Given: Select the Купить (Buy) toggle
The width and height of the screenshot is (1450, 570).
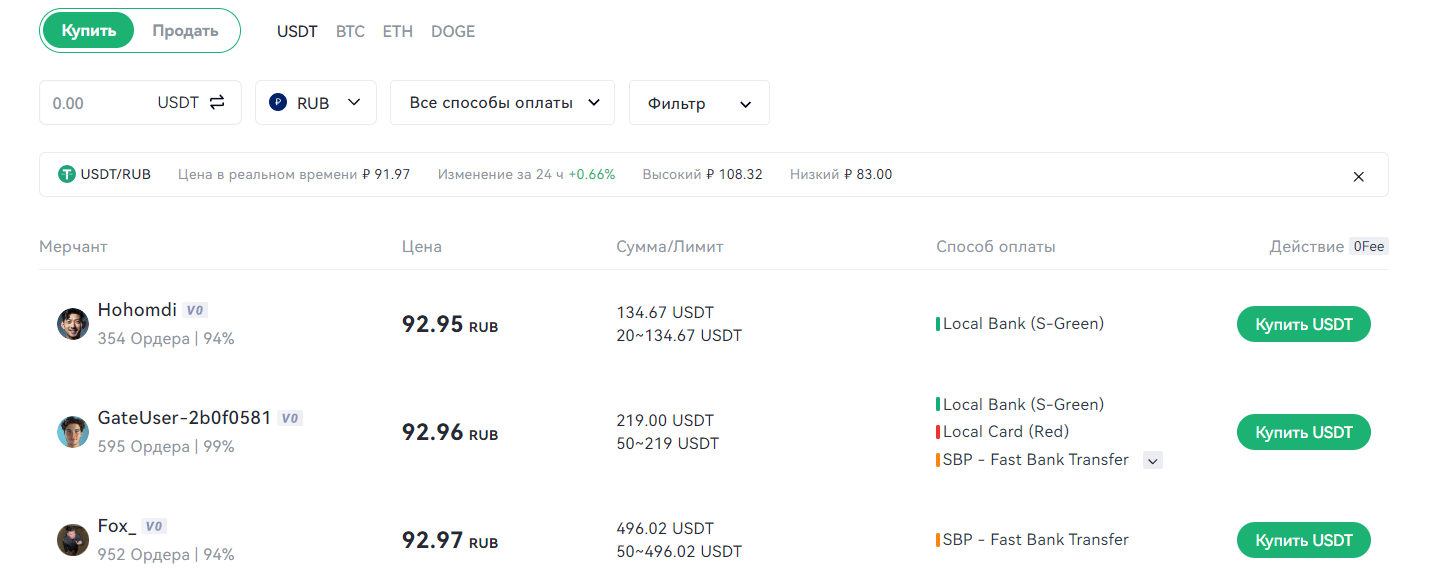Looking at the screenshot, I should tap(88, 30).
